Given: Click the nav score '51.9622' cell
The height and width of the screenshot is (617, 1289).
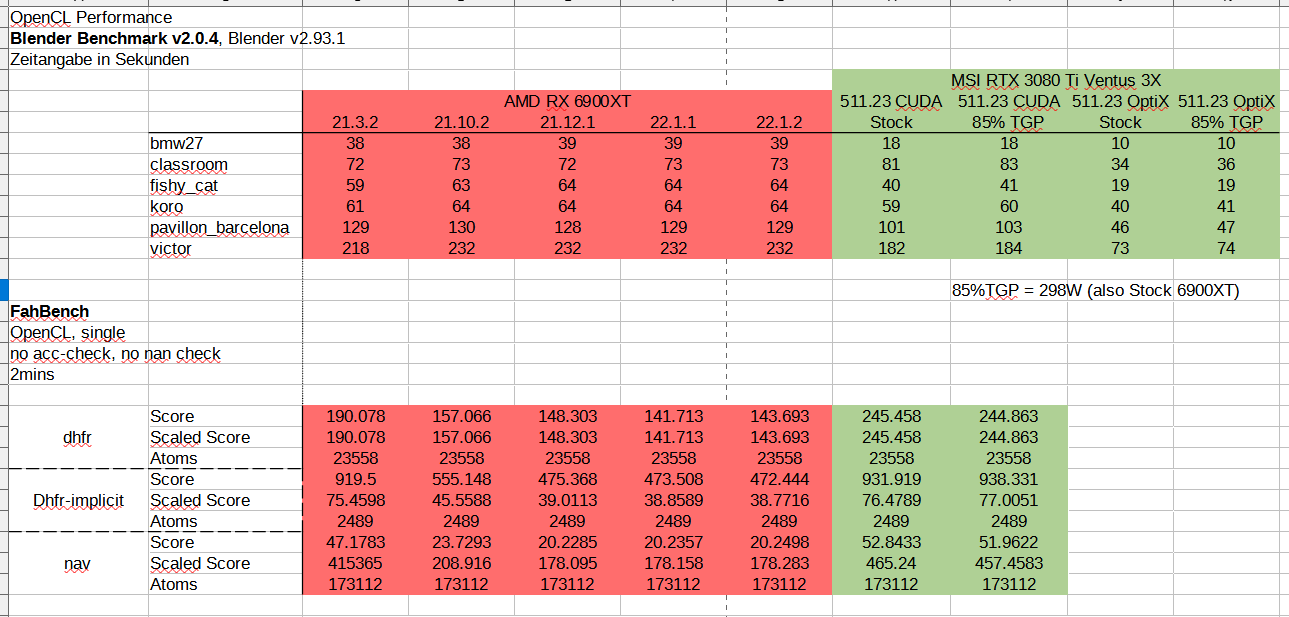Looking at the screenshot, I should [x=1008, y=542].
